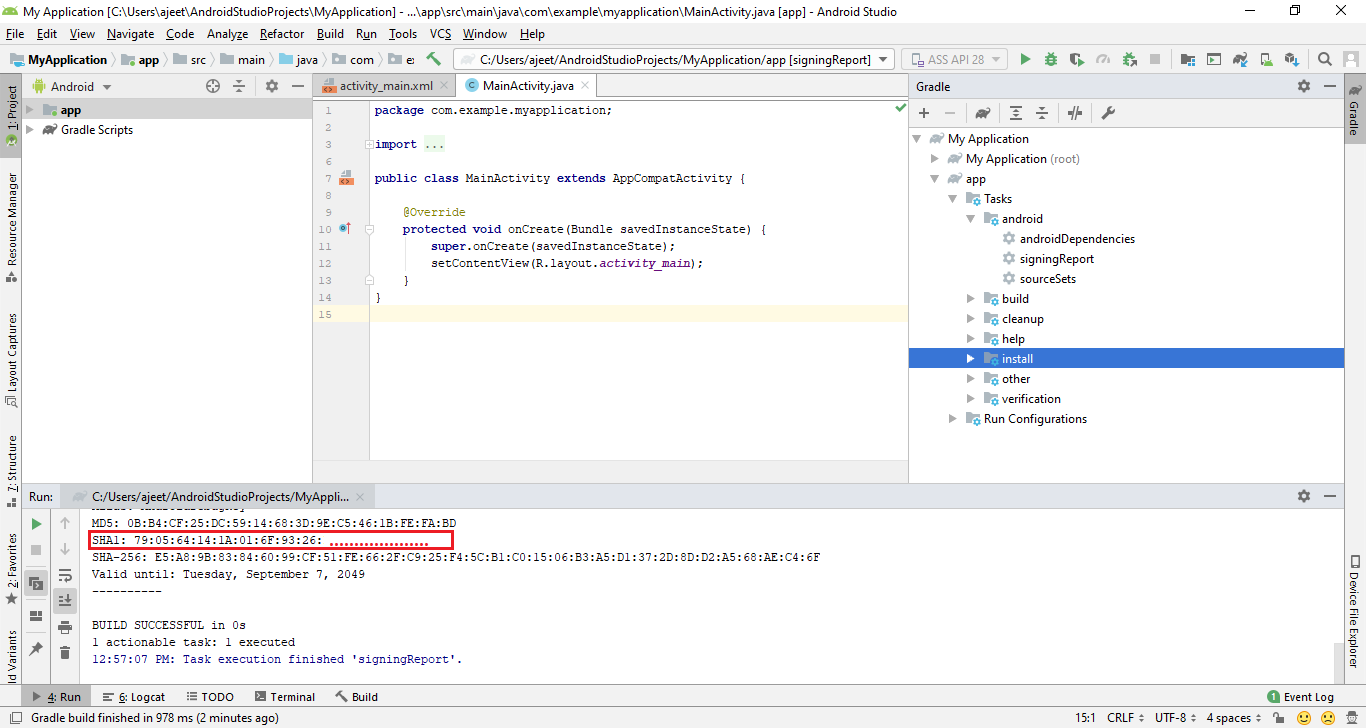Open Project Structure from the toolbar
Viewport: 1366px width, 728px height.
(x=1187, y=60)
